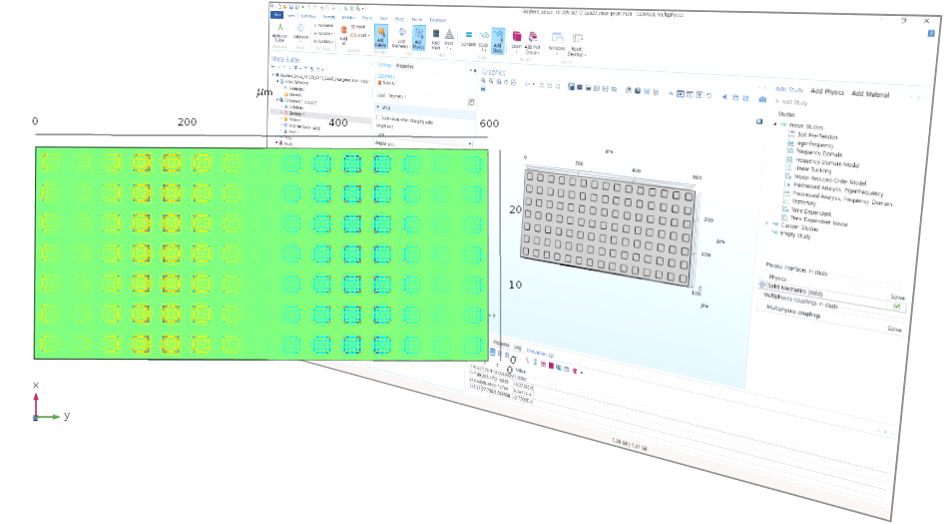
Task: Toggle Scale values when changing units checkbox
Action: pos(378,118)
